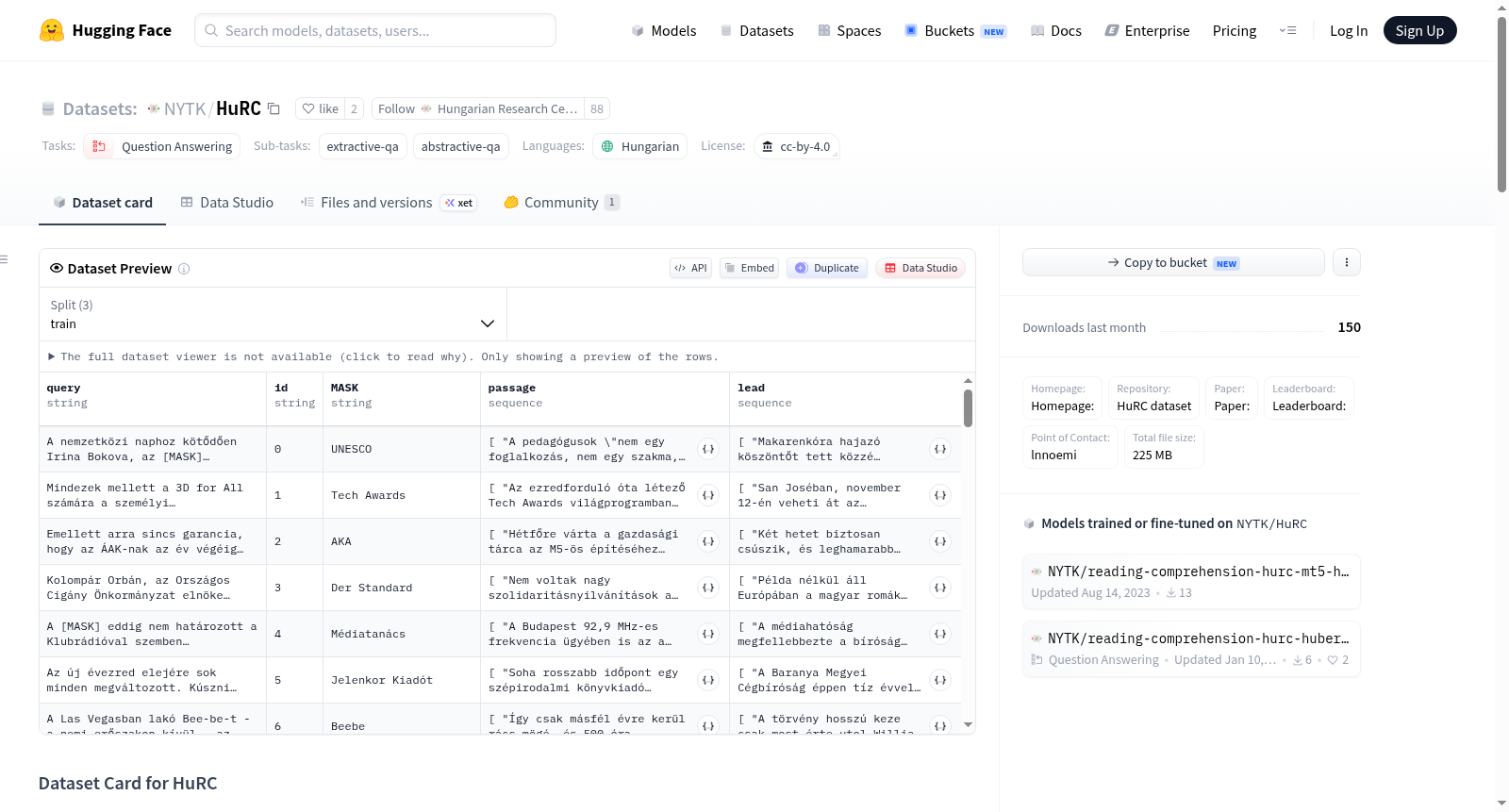Expand the full dataset viewer unavailable notice

(x=383, y=356)
